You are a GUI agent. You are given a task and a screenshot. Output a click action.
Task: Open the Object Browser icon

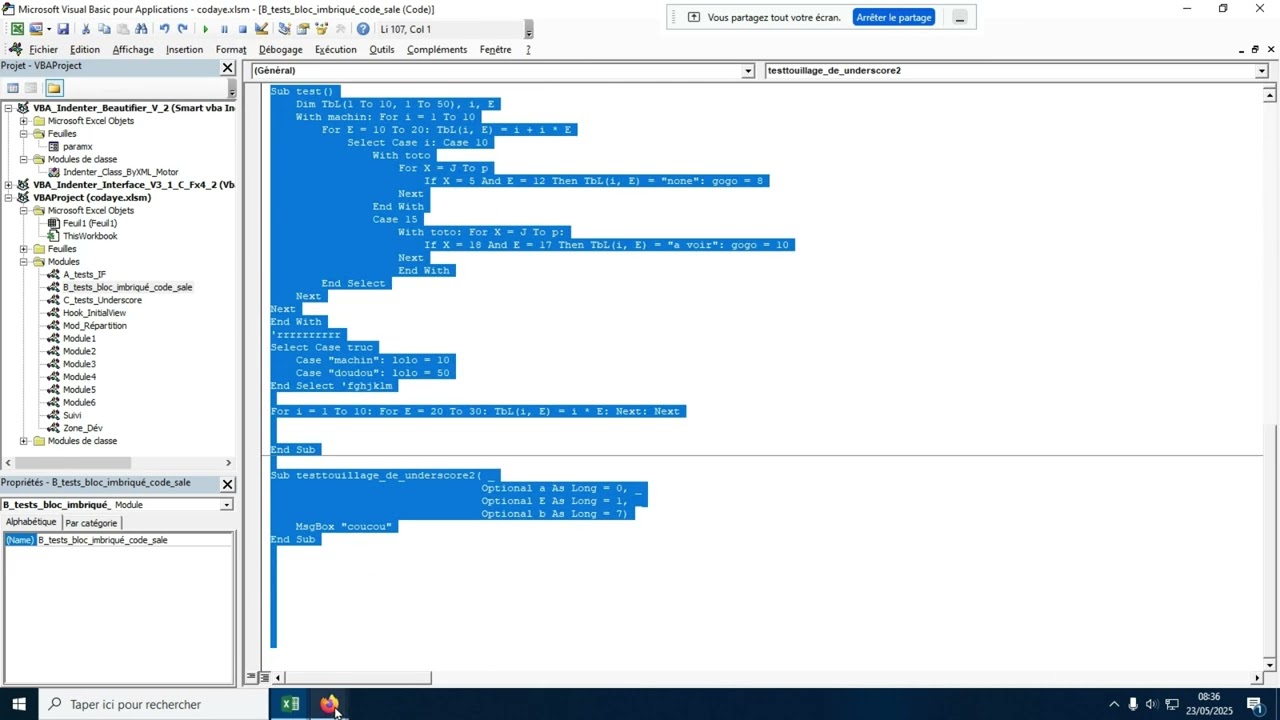321,29
